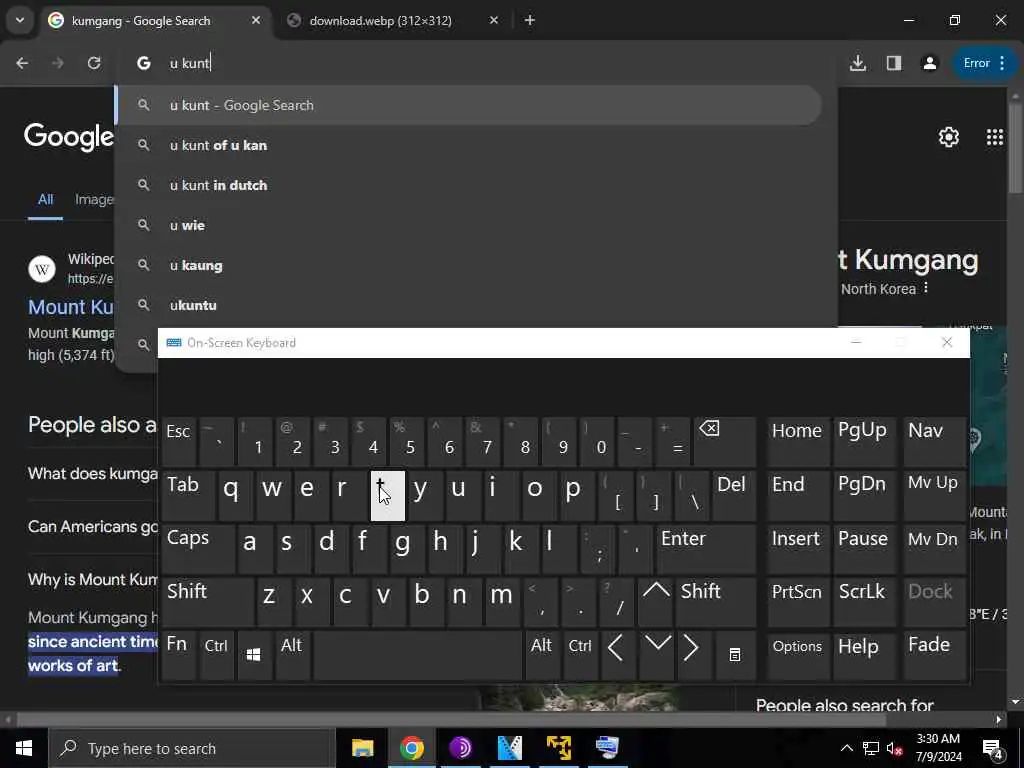This screenshot has height=768, width=1024.
Task: Choose the 'u kunt in dutch' suggestion
Action: 469,185
